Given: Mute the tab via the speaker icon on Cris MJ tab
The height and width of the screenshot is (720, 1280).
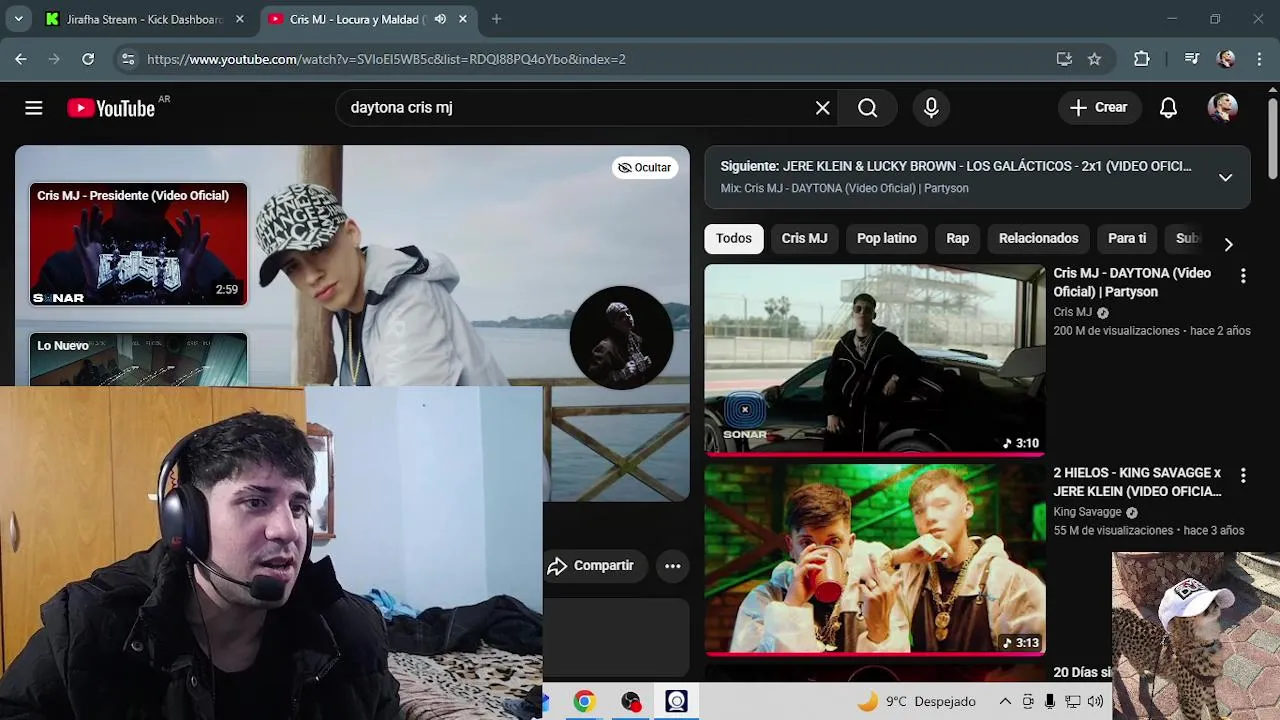Looking at the screenshot, I should pos(440,19).
